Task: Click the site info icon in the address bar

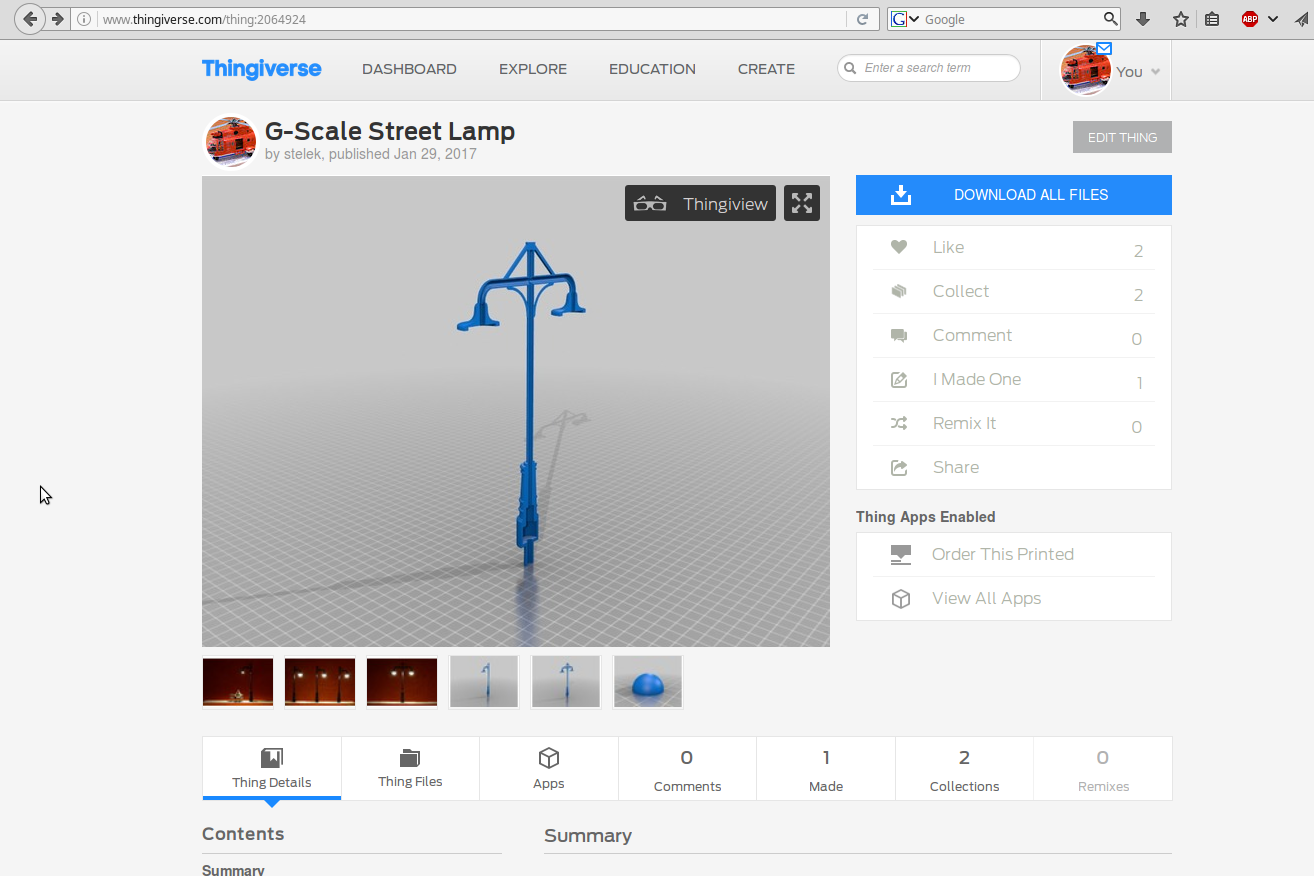Action: tap(85, 19)
